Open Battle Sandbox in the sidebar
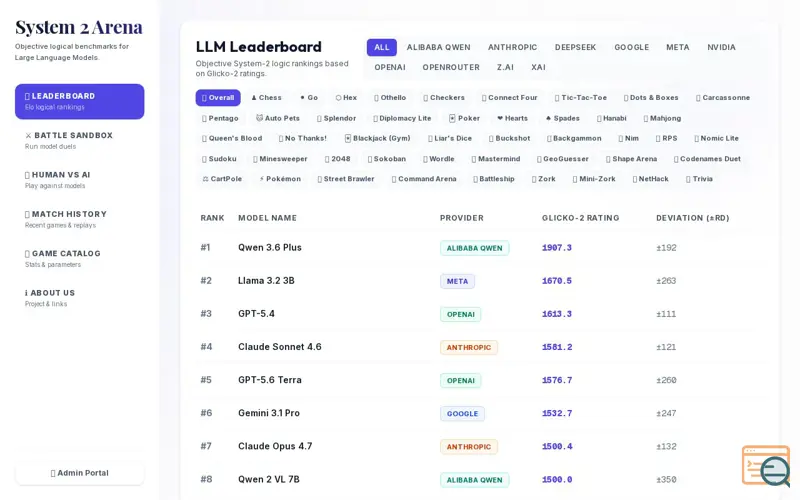The image size is (800, 500). pyautogui.click(x=80, y=140)
